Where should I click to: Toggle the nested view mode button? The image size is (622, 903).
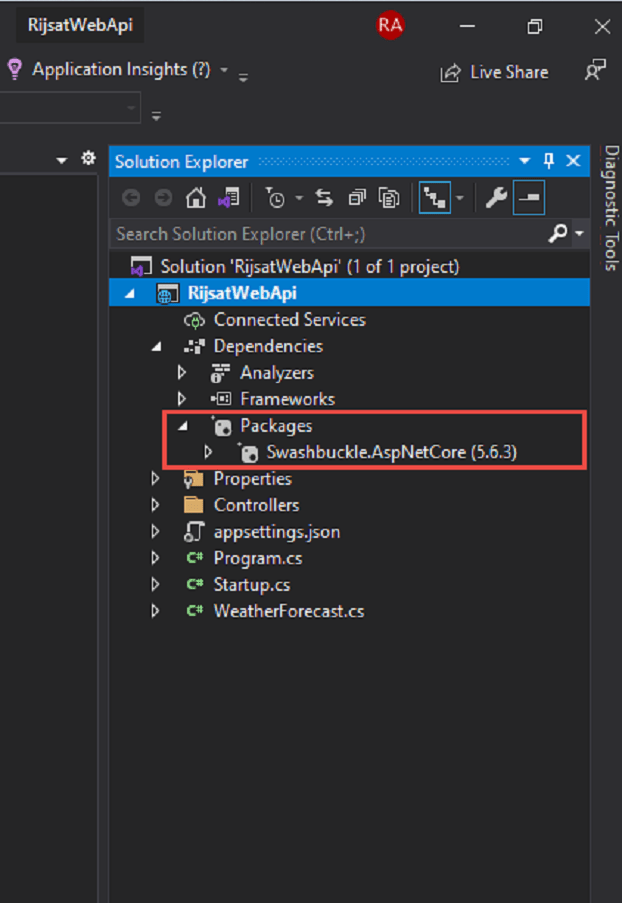[433, 198]
